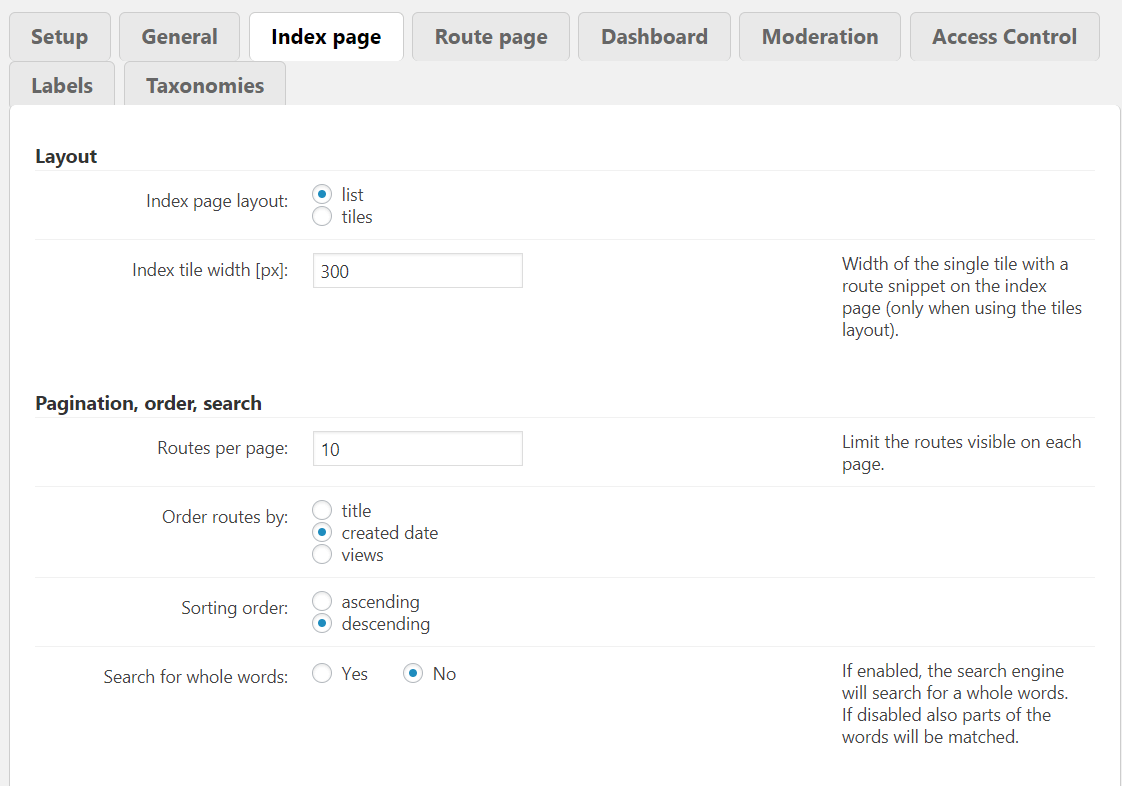The width and height of the screenshot is (1122, 786).
Task: Go to the Route page tab
Action: (491, 37)
